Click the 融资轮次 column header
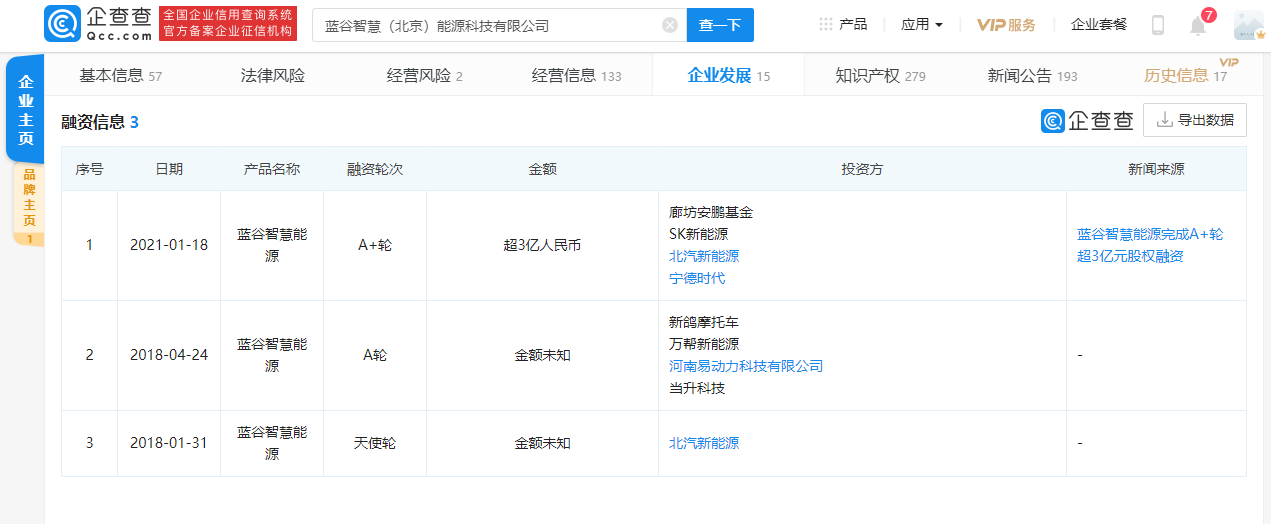 [375, 169]
